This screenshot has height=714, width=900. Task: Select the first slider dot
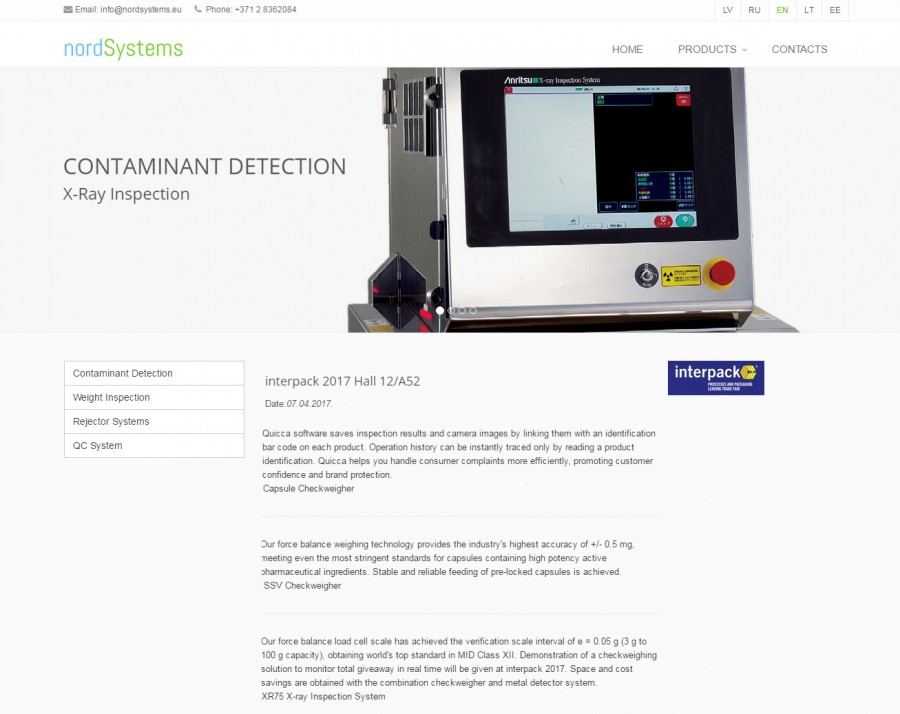click(x=440, y=311)
